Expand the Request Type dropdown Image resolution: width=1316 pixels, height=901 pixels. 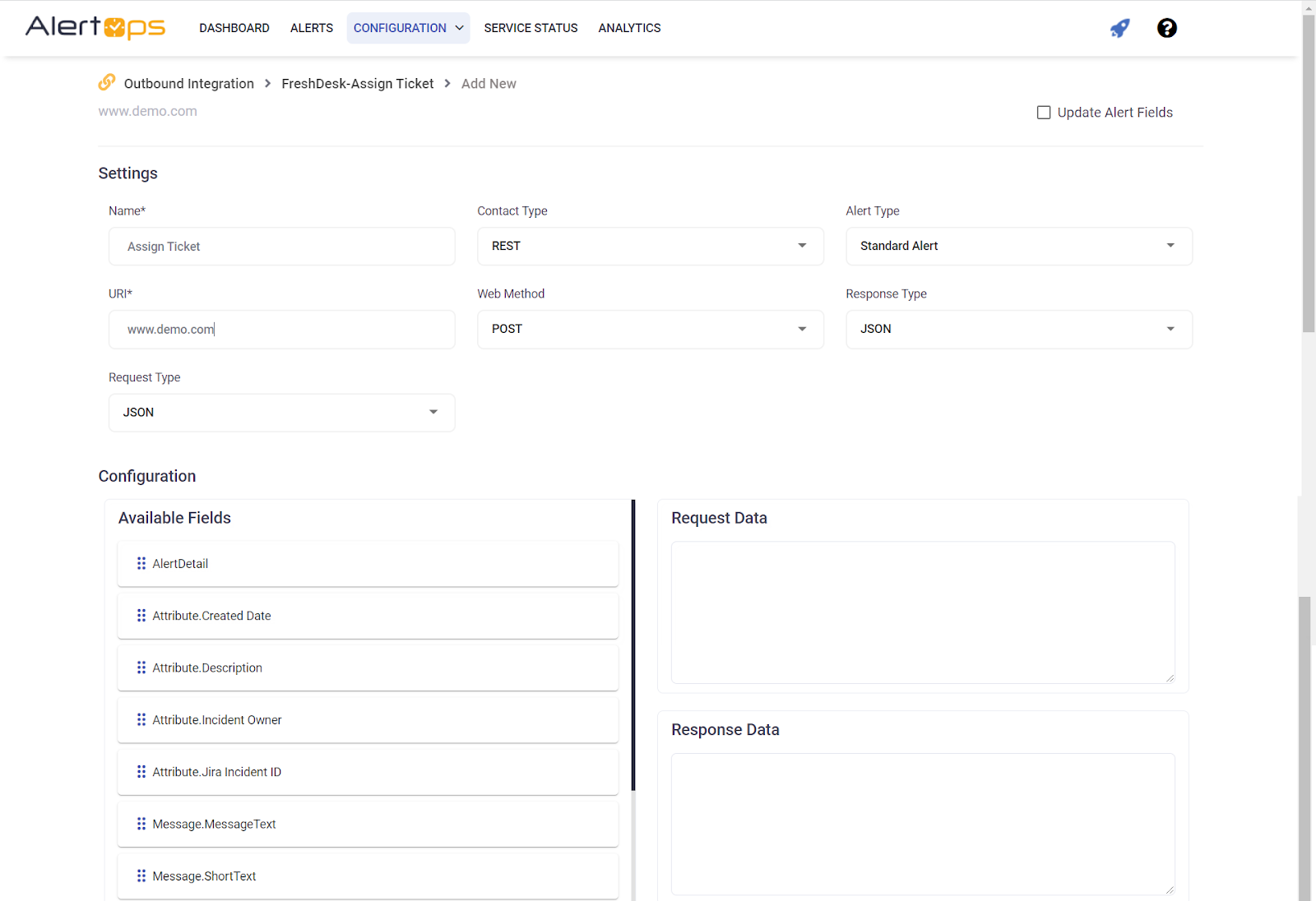coord(281,413)
